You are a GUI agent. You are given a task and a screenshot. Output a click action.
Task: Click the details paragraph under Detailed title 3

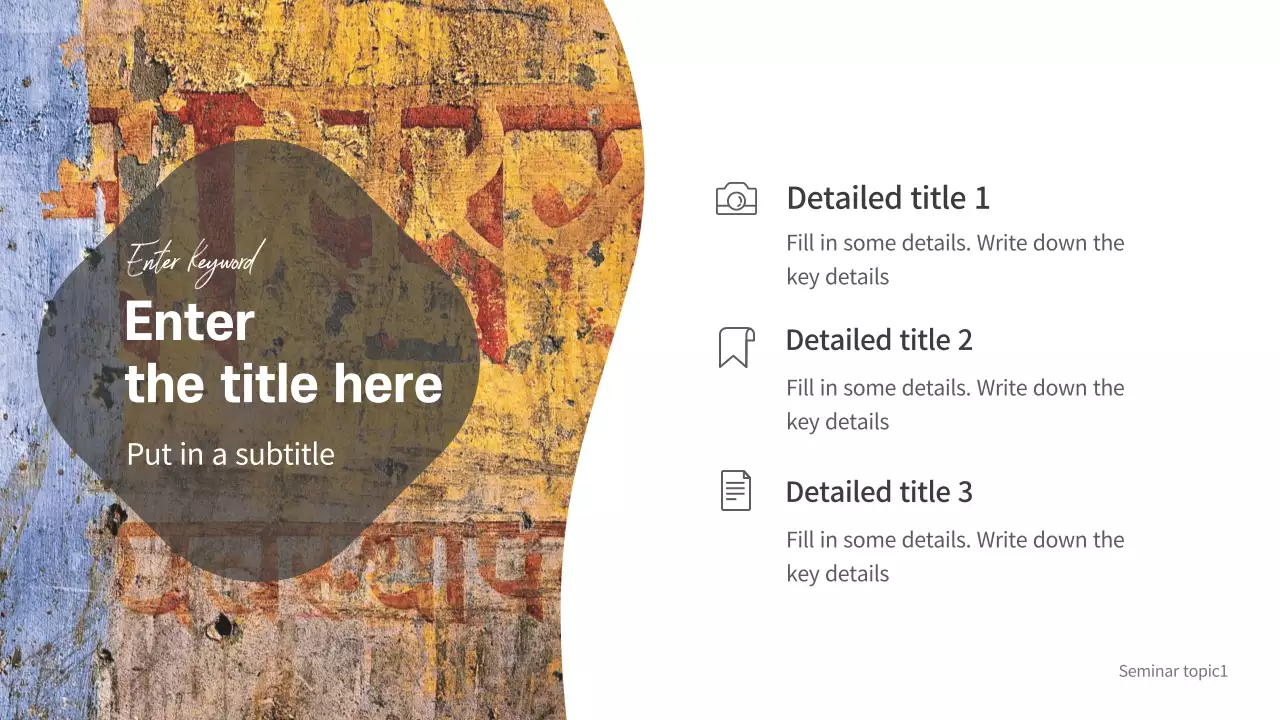(955, 556)
